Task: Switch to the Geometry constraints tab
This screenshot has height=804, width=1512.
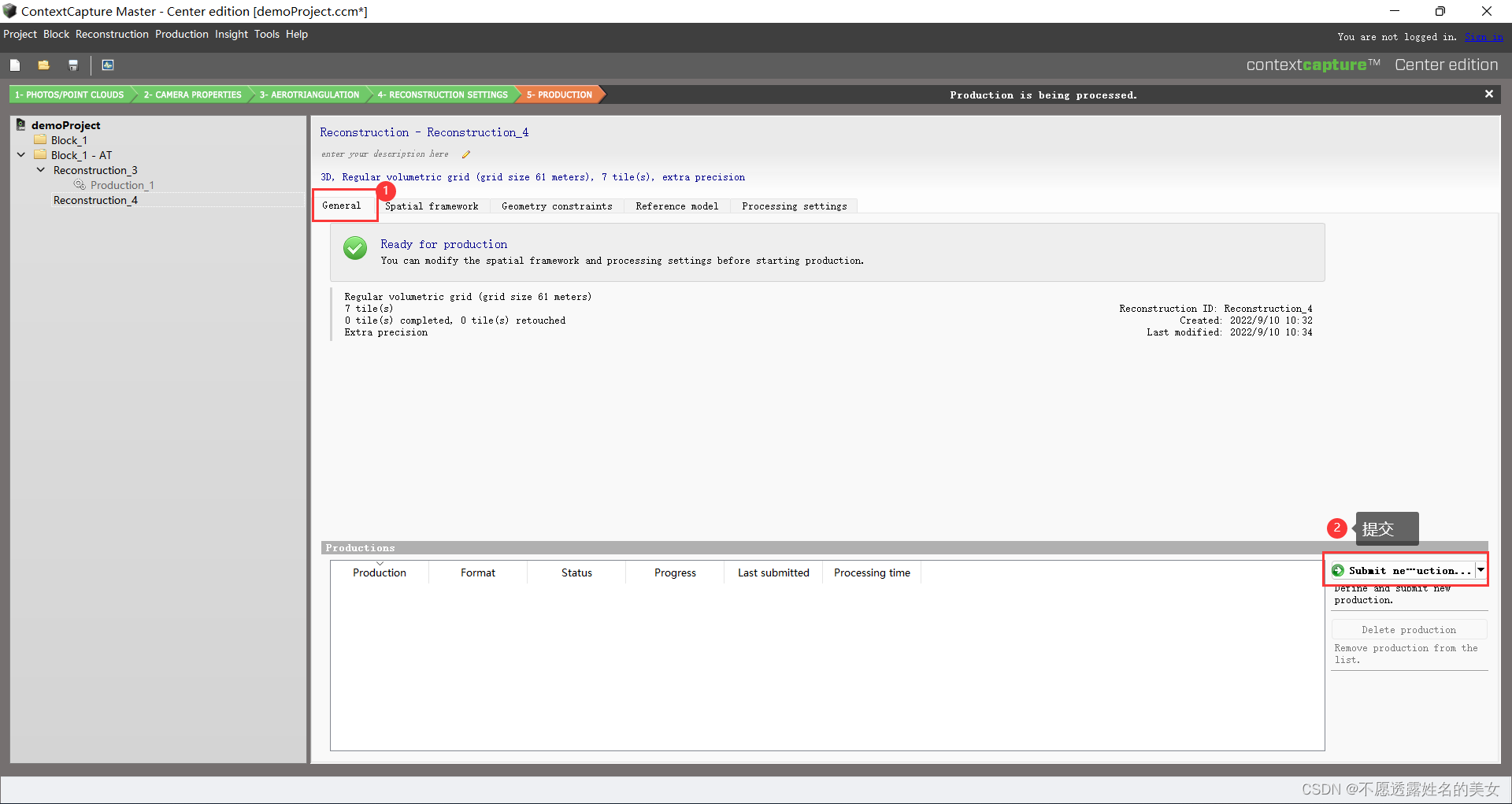Action: [x=557, y=206]
